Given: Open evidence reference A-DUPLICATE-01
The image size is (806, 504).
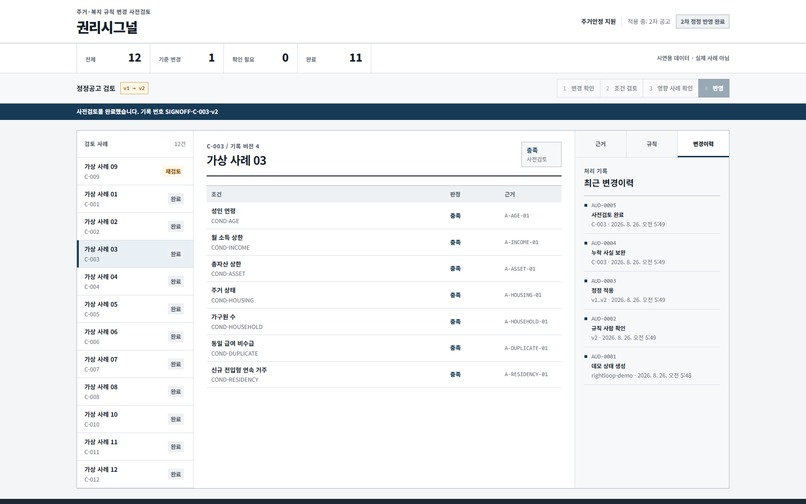Looking at the screenshot, I should coord(526,348).
